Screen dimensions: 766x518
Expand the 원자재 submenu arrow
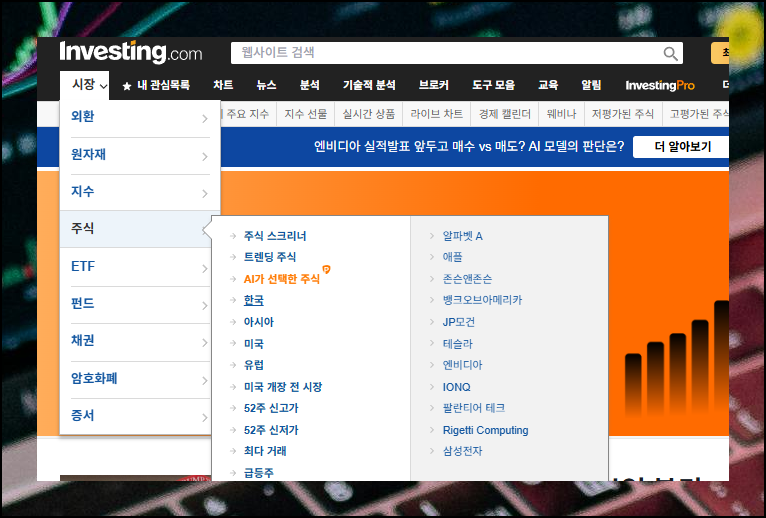pyautogui.click(x=205, y=156)
